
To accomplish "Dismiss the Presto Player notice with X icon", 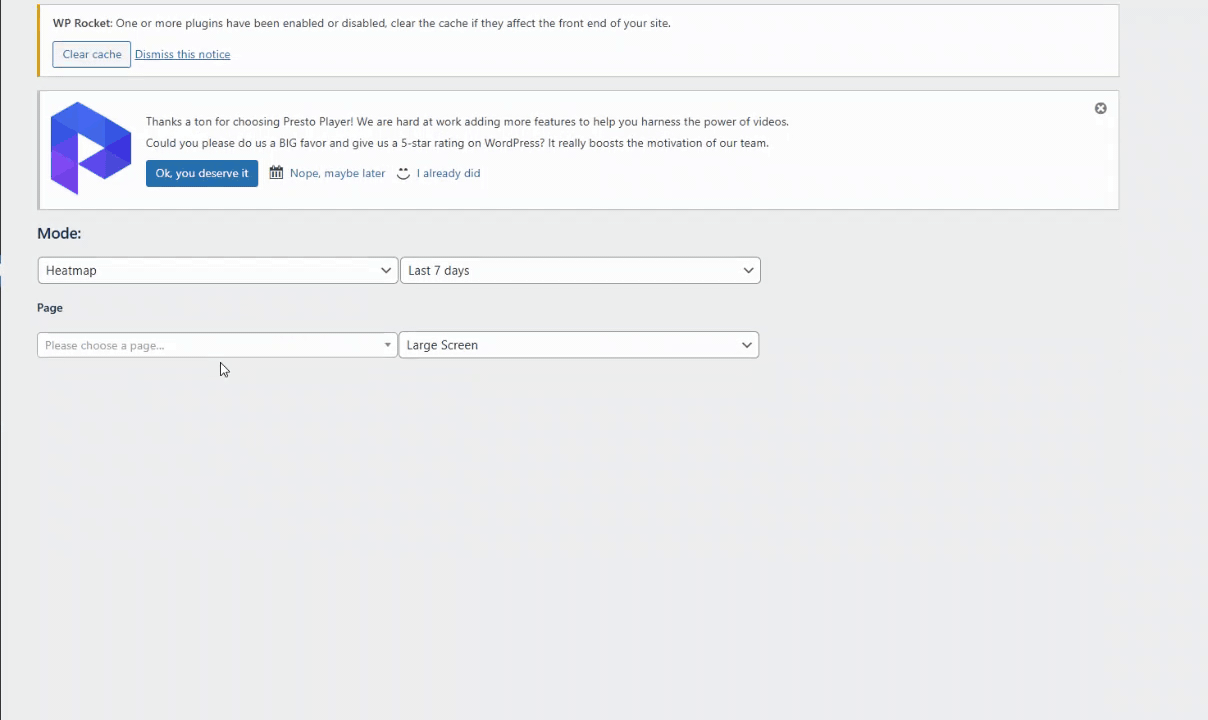I will pos(1100,108).
